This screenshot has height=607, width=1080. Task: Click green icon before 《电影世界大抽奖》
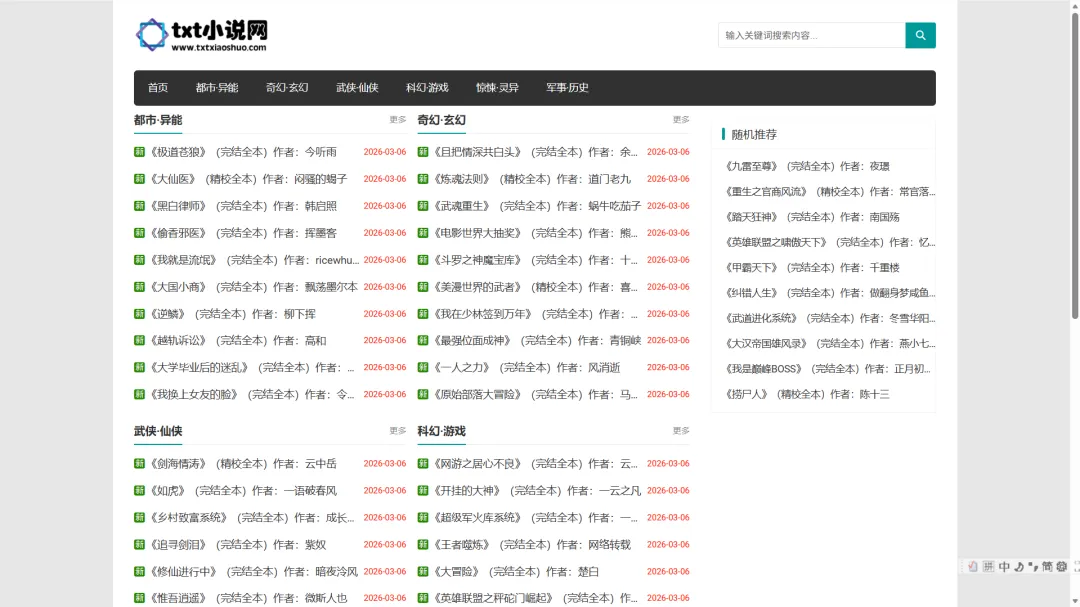tap(423, 232)
